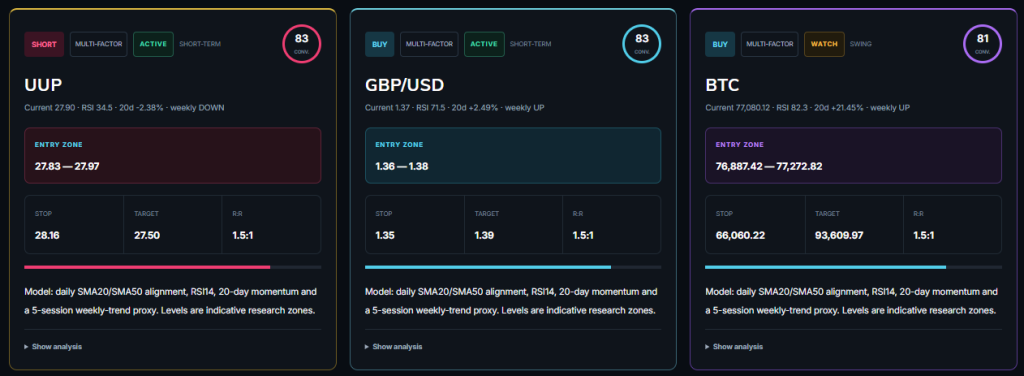The image size is (1024, 376).
Task: Click BTC R:R value 1.5:1
Action: point(924,235)
